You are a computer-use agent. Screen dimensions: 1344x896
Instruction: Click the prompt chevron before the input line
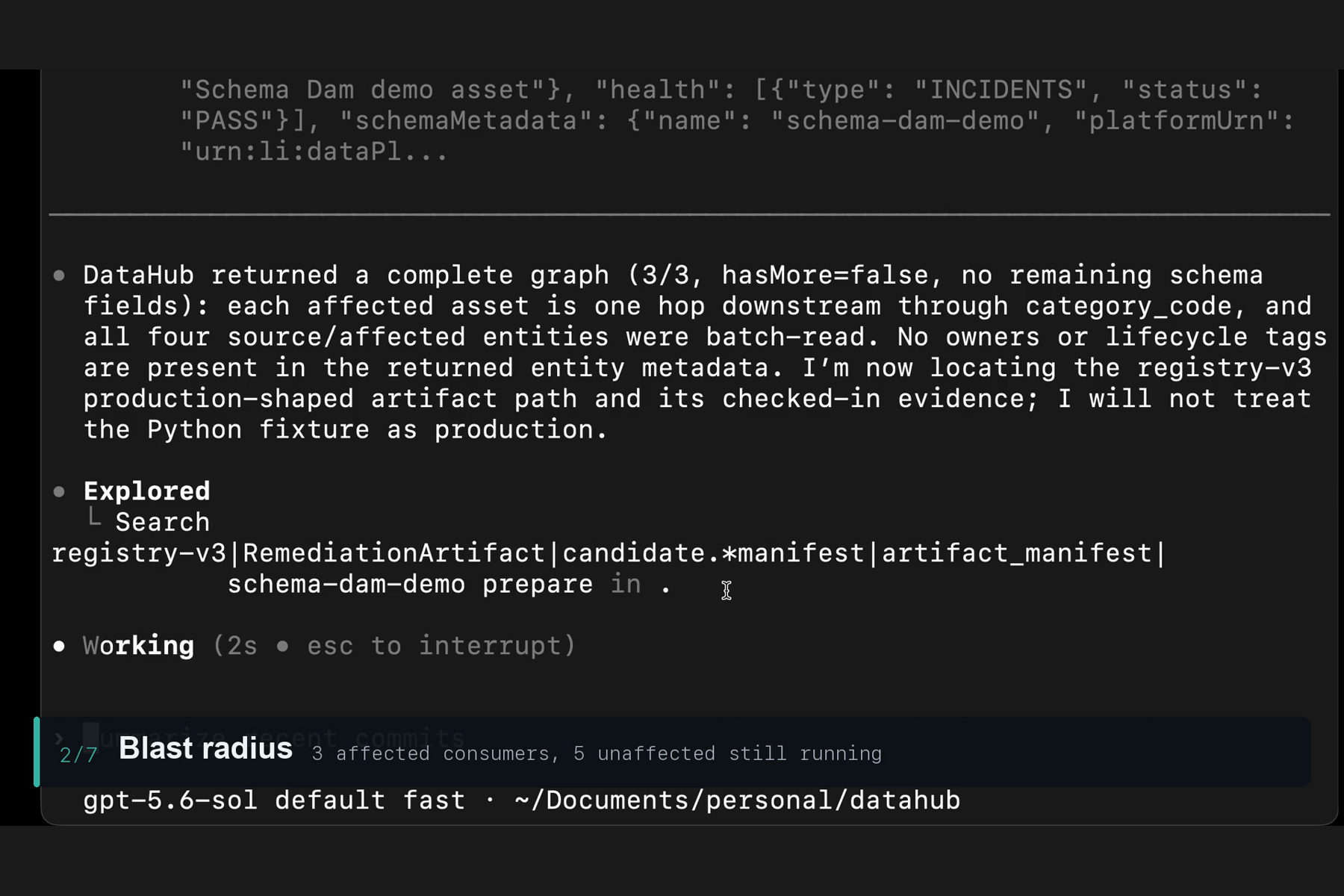60,738
